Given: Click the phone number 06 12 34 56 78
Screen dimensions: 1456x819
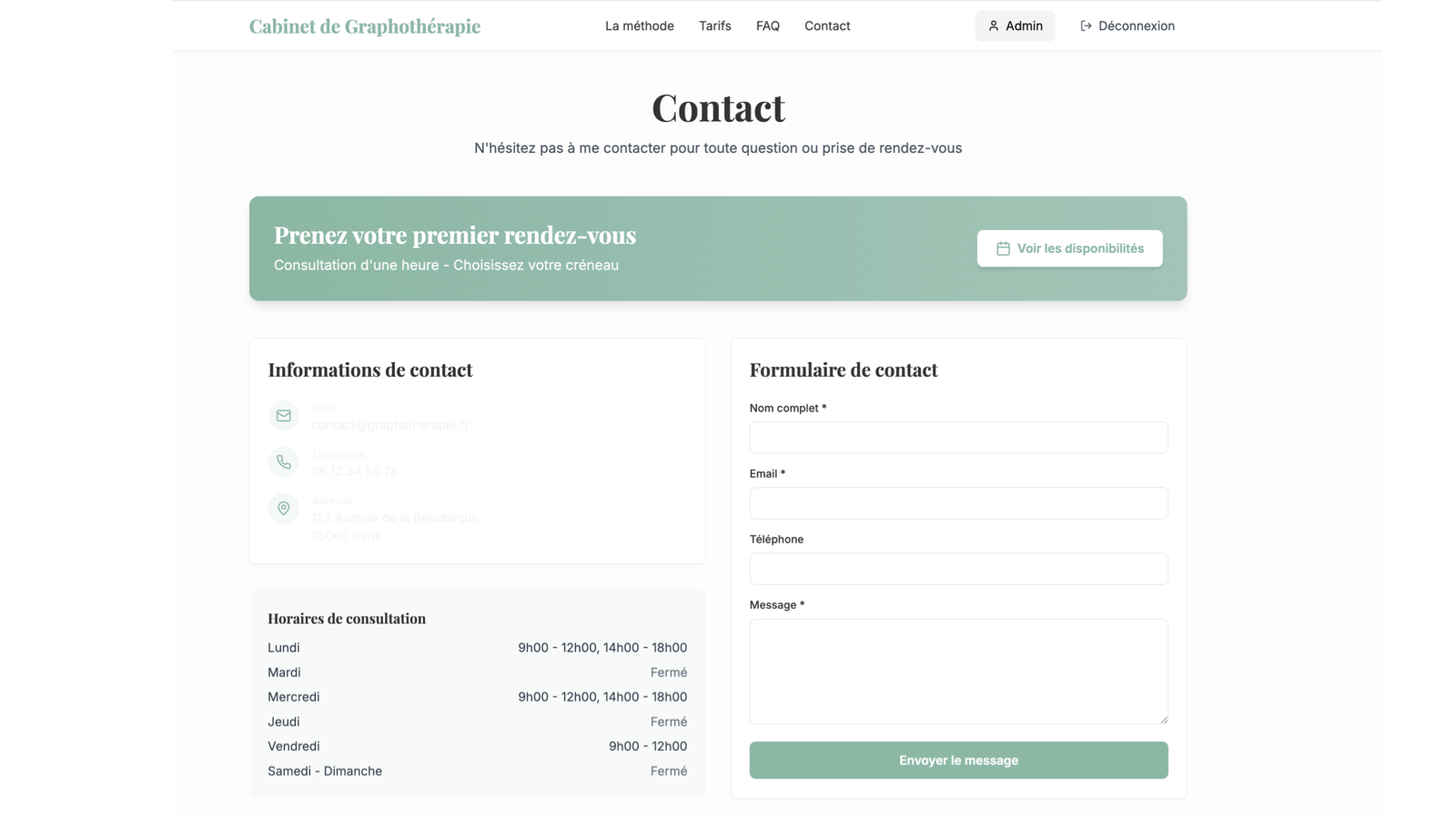Looking at the screenshot, I should [355, 471].
